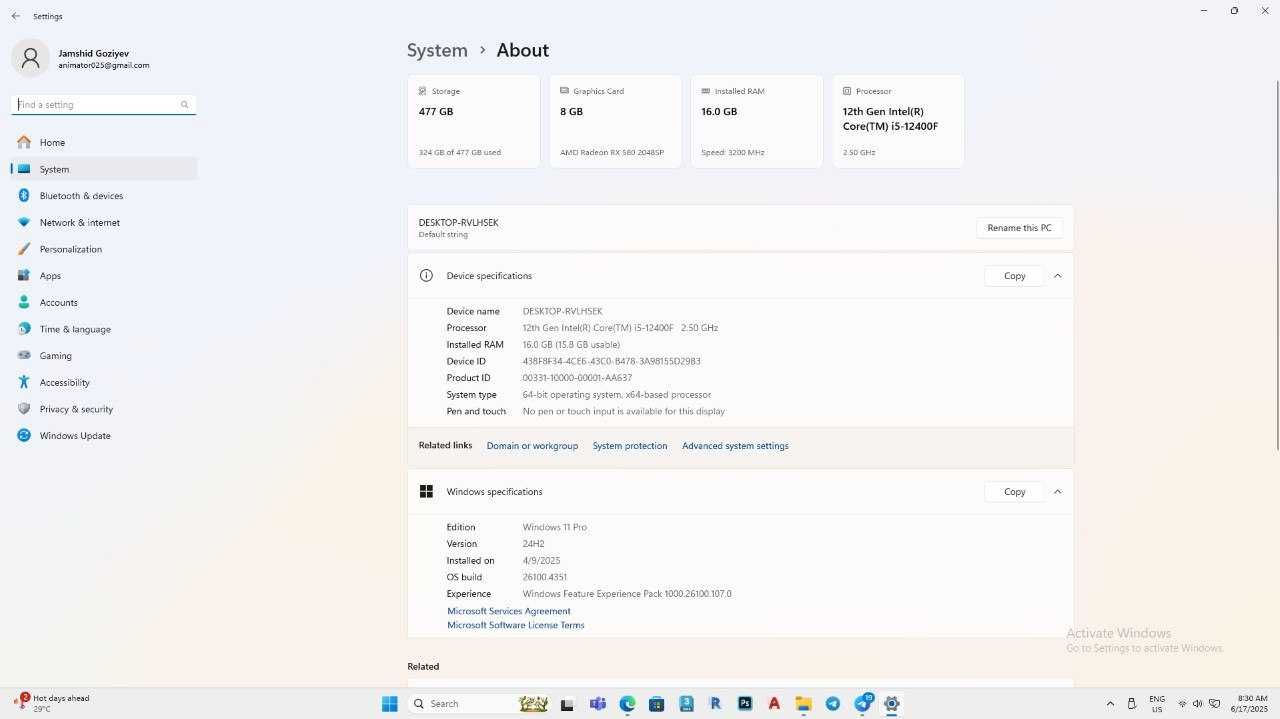The width and height of the screenshot is (1280, 719).
Task: Open the Storage 477 GB card
Action: (x=474, y=121)
